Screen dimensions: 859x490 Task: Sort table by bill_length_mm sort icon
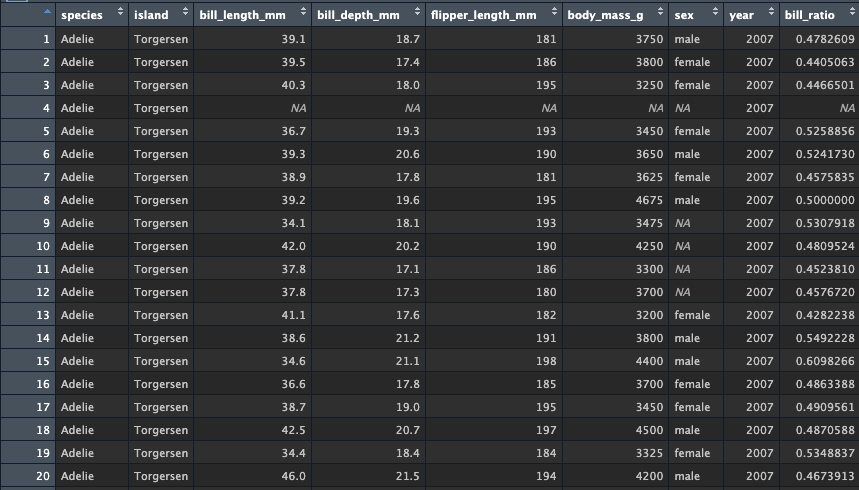pos(303,12)
